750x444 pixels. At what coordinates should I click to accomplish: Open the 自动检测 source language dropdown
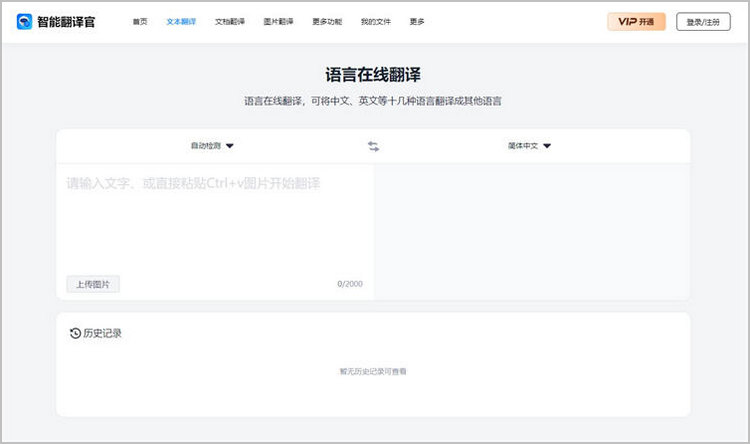[212, 146]
